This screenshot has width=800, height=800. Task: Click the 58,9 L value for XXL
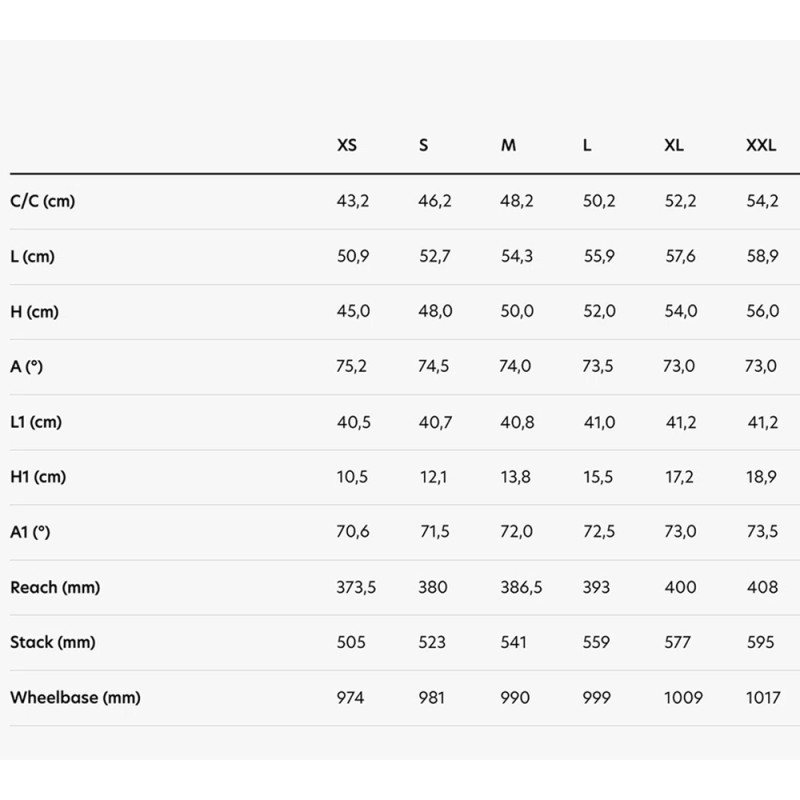click(x=763, y=256)
